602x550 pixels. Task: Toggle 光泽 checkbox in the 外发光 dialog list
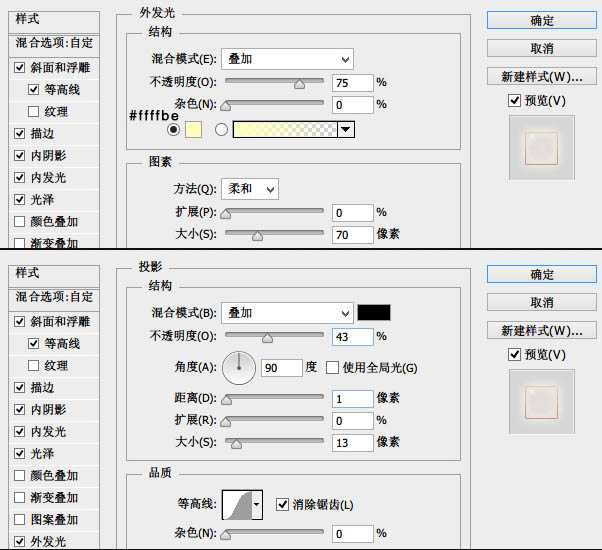tap(19, 200)
